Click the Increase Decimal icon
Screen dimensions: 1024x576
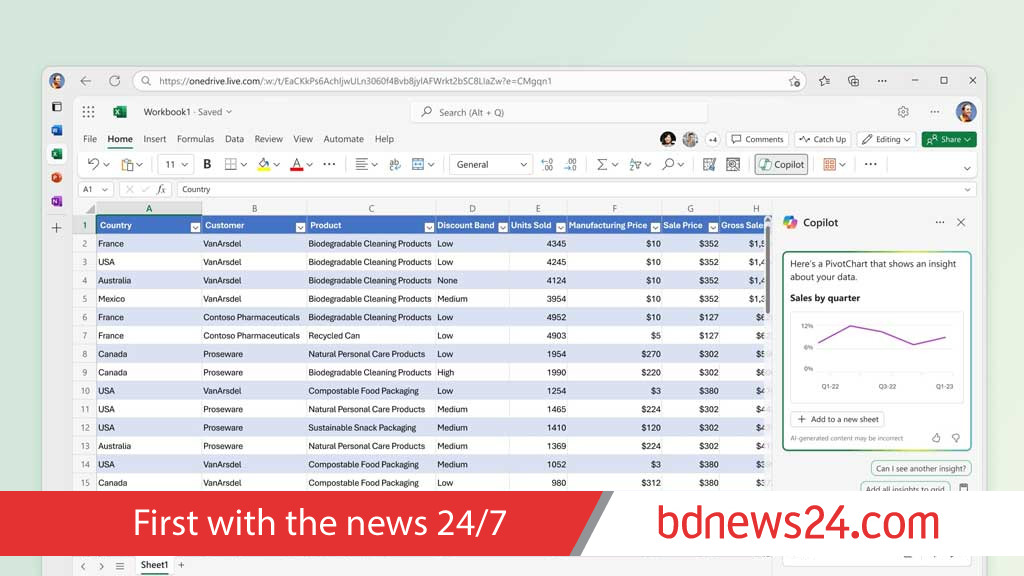(x=571, y=165)
